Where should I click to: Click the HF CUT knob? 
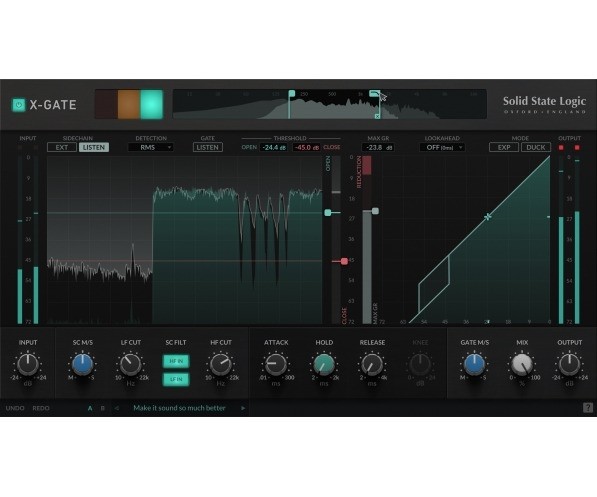pos(221,364)
